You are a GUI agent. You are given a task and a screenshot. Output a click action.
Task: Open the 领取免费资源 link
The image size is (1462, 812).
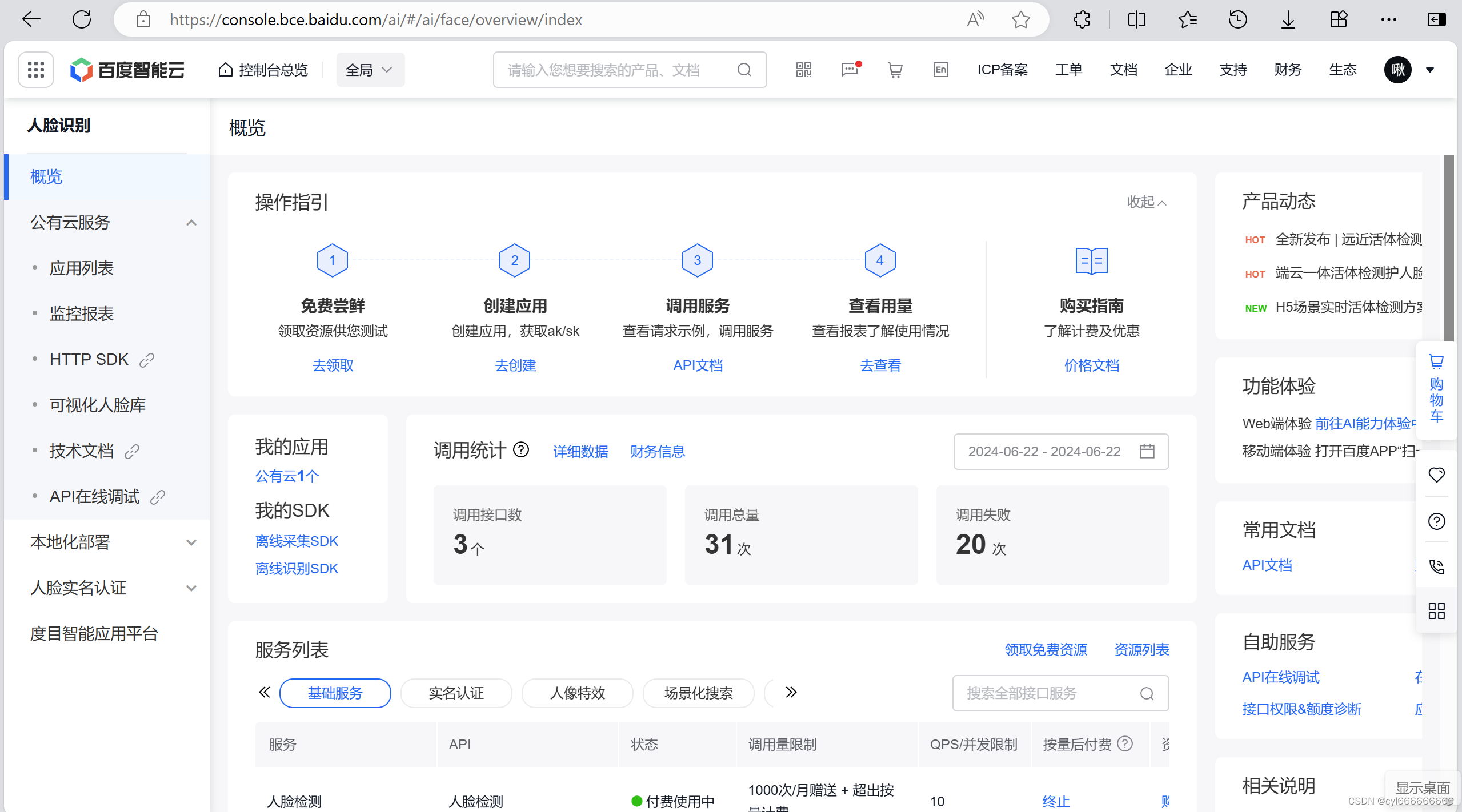1046,650
